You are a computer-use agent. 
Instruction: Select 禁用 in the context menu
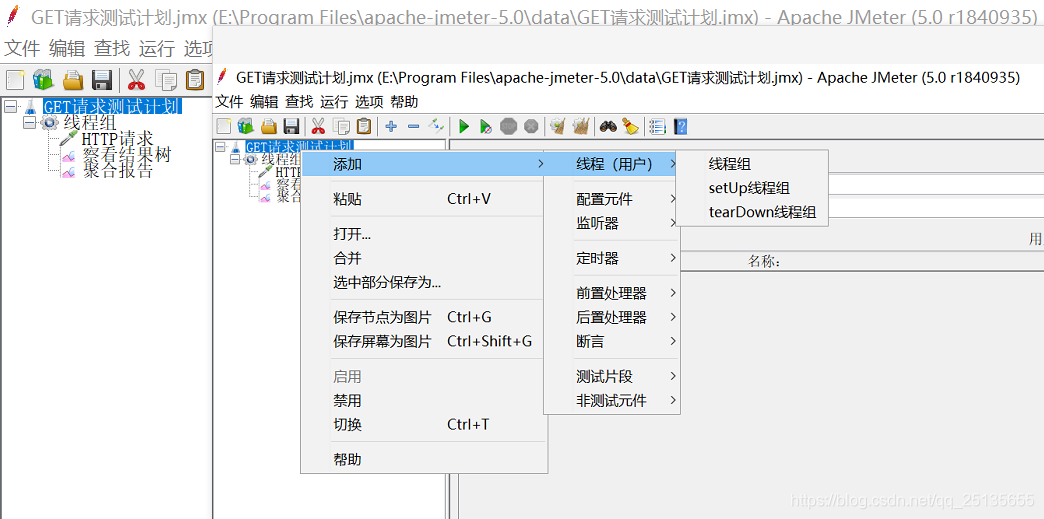(423, 400)
